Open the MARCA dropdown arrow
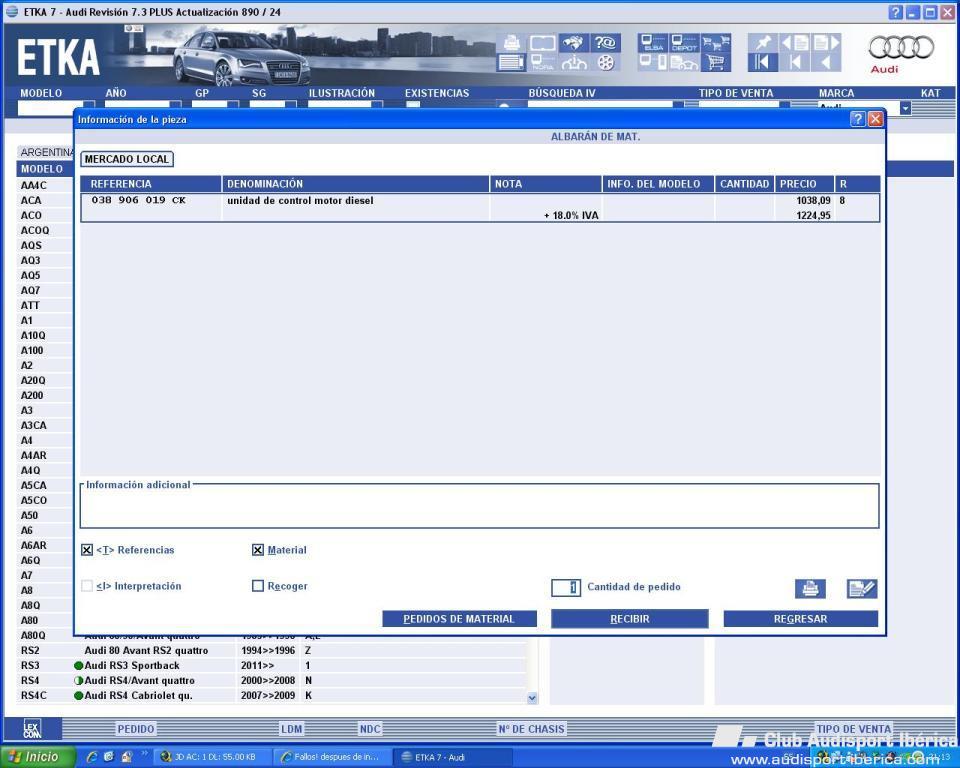The image size is (960, 768). click(906, 108)
